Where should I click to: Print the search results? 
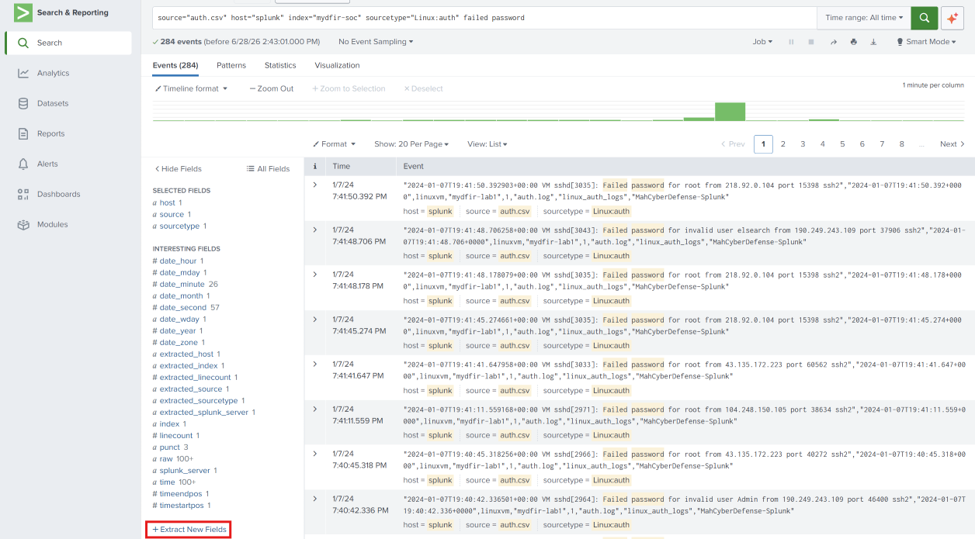[x=853, y=42]
